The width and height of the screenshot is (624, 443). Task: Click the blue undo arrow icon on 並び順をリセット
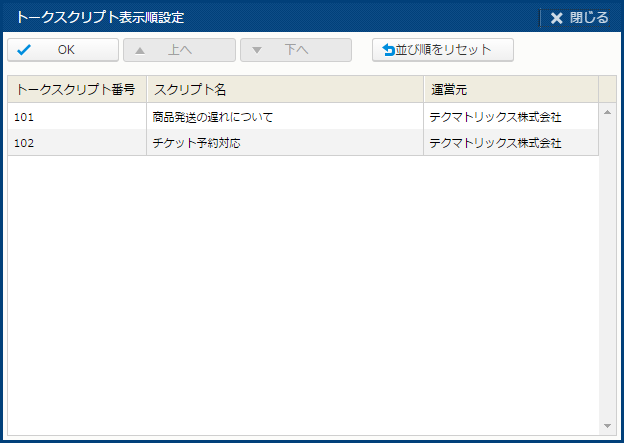[x=389, y=50]
